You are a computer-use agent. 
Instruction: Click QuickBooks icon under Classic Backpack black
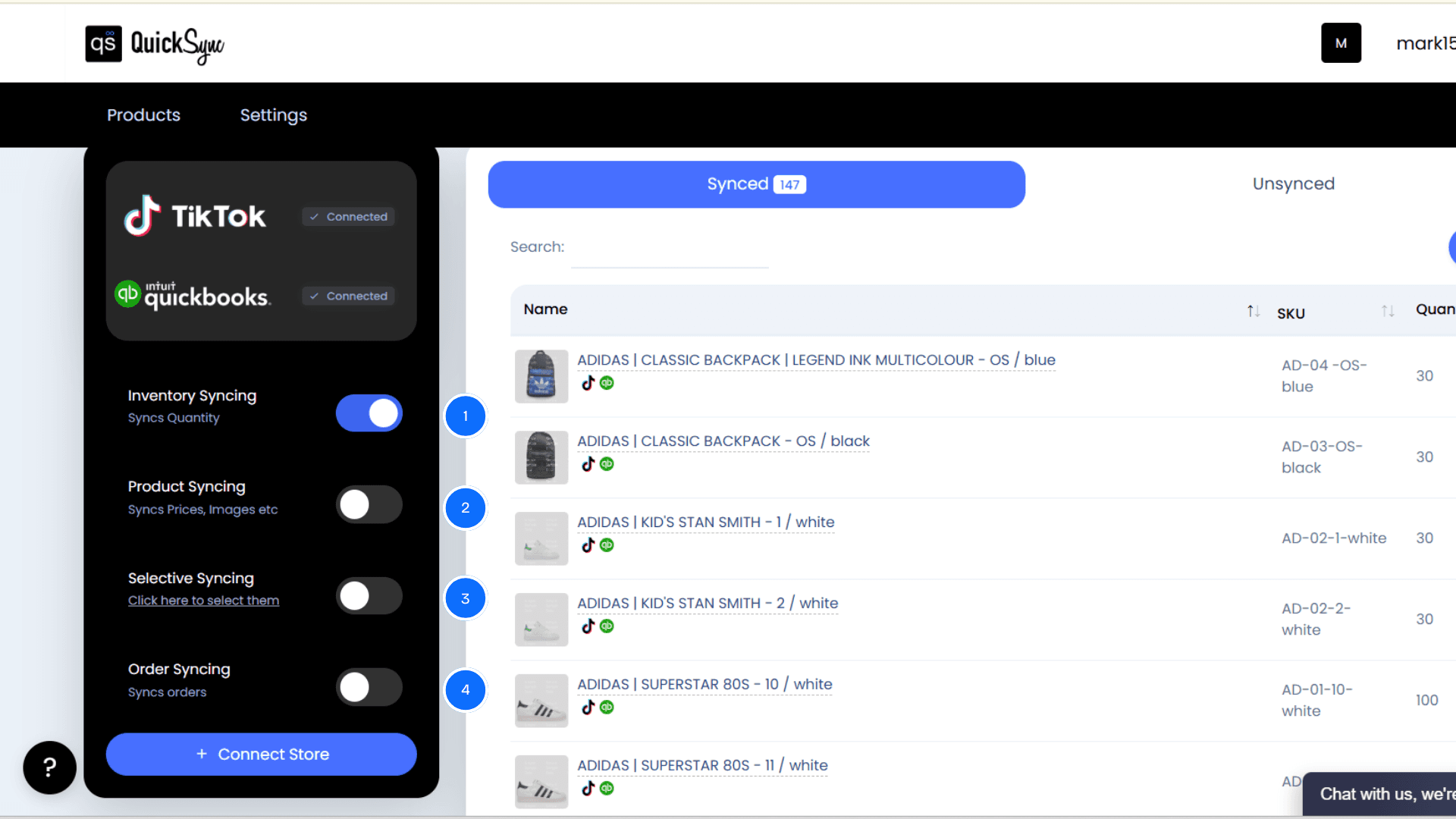607,464
